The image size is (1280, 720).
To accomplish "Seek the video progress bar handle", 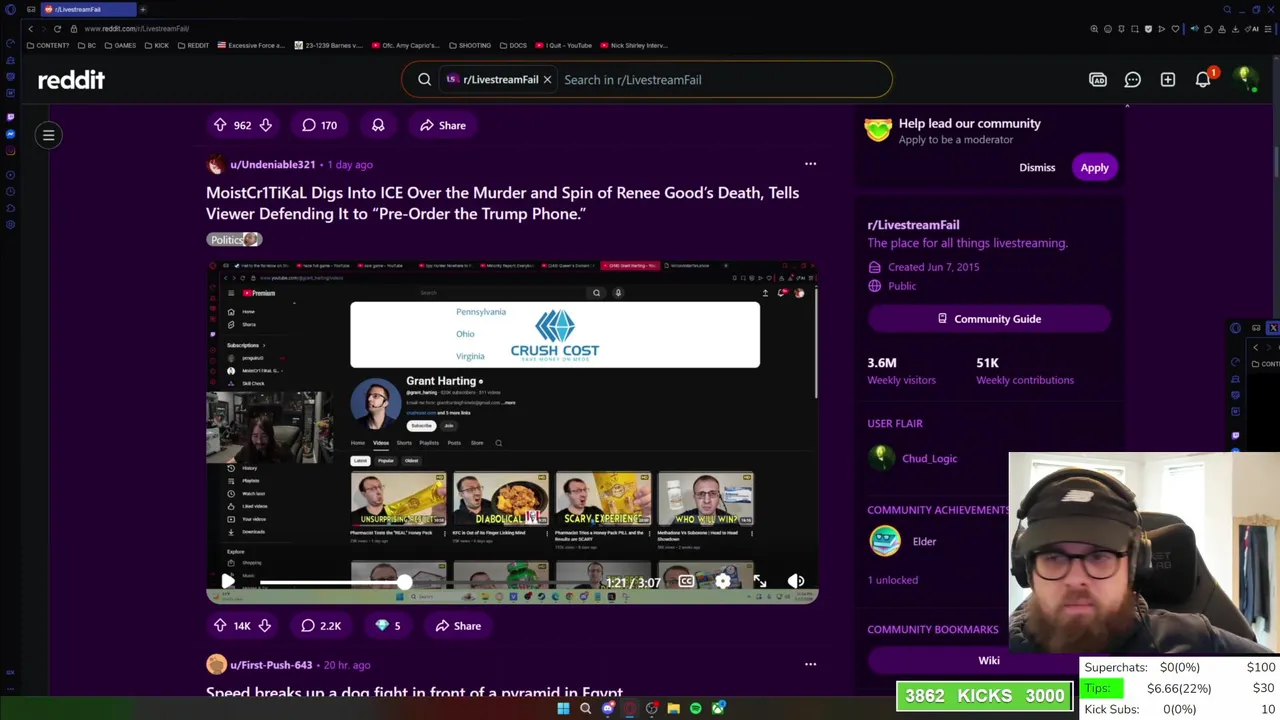I will (x=404, y=582).
